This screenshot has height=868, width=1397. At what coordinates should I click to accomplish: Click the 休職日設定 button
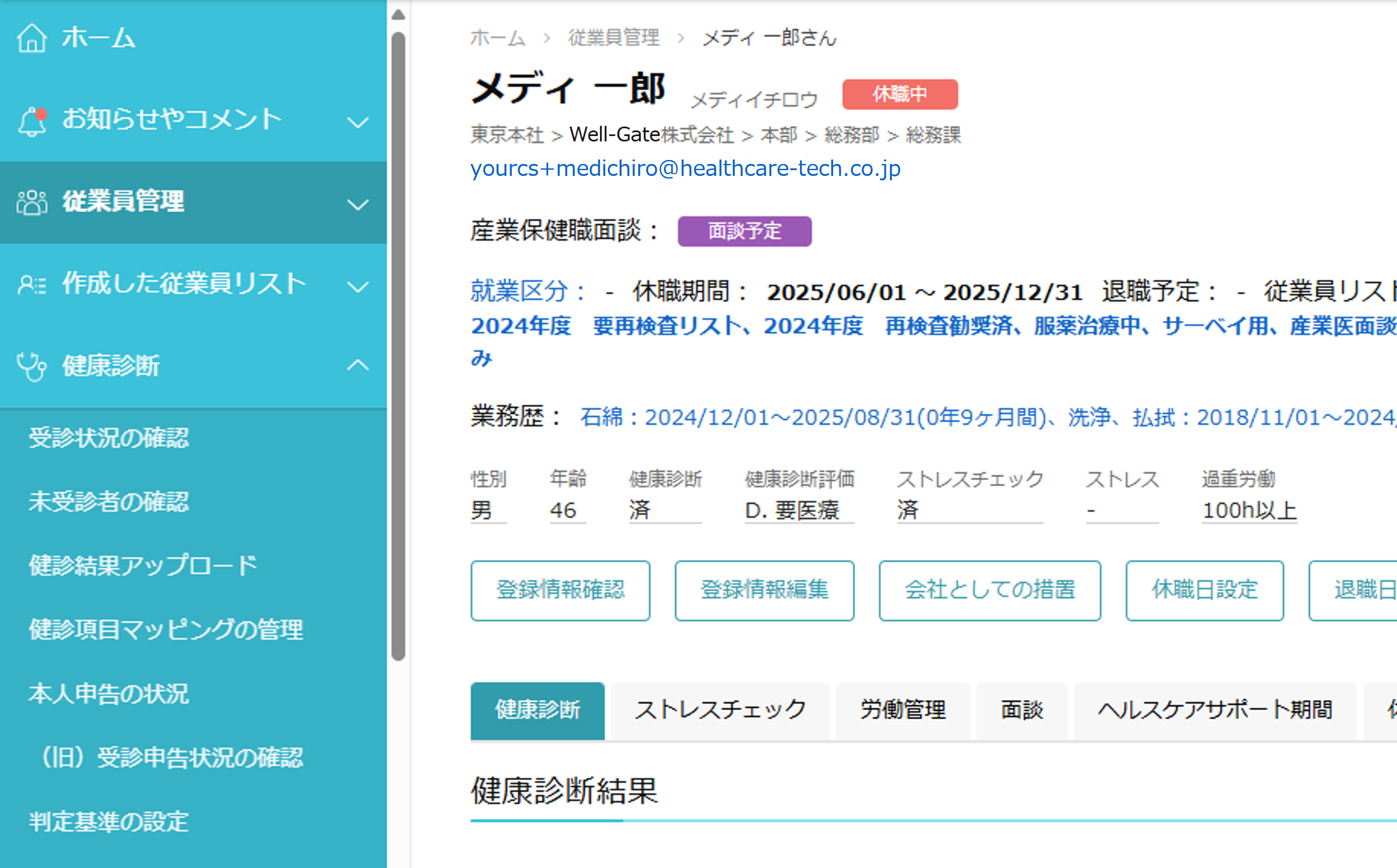pos(1205,591)
